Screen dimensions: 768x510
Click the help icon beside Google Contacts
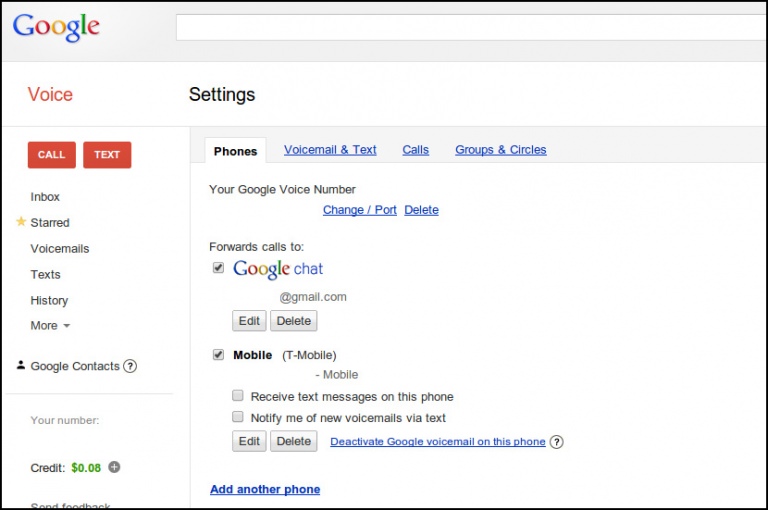(130, 366)
